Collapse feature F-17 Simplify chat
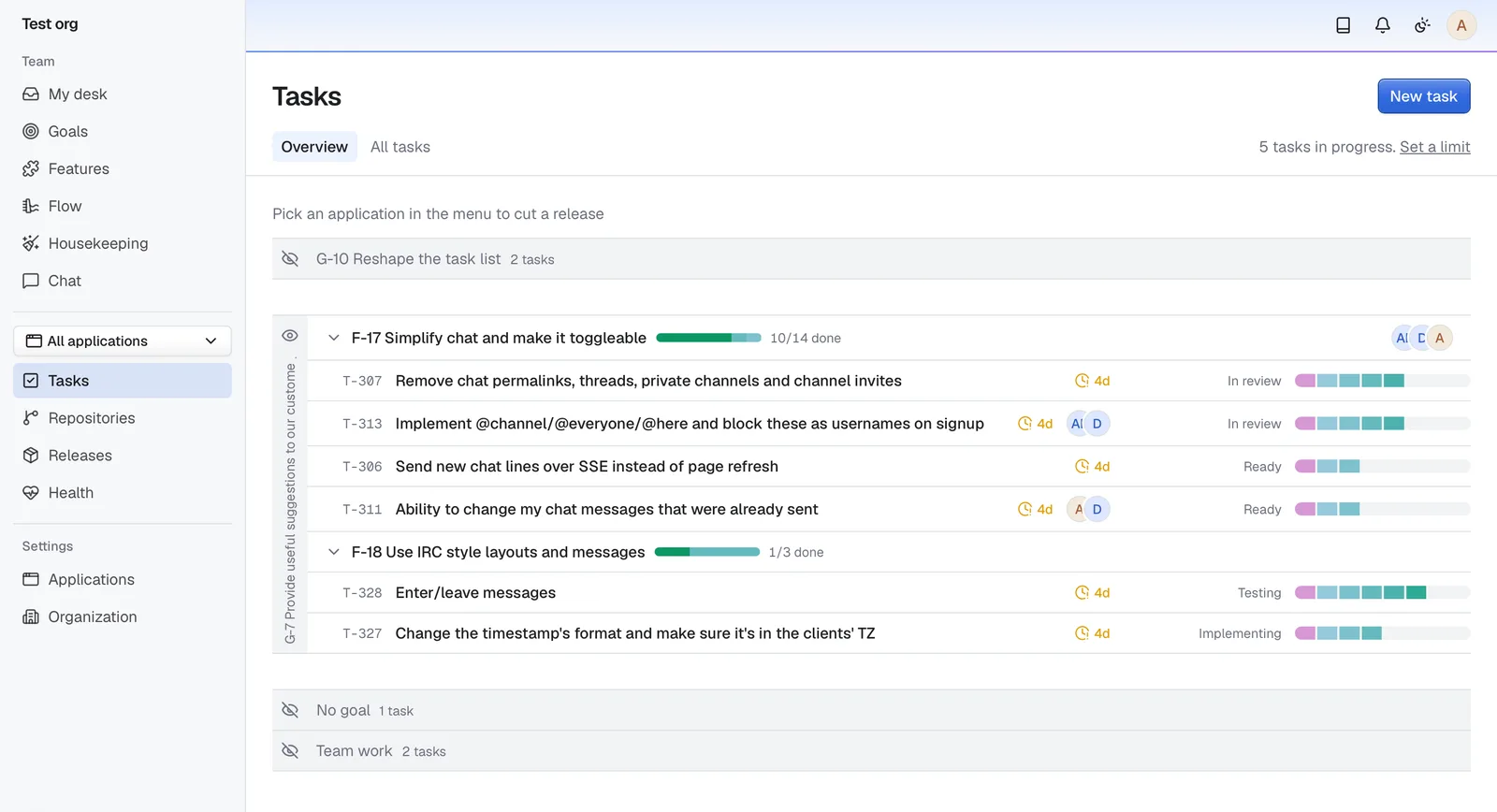The image size is (1497, 812). coord(334,338)
